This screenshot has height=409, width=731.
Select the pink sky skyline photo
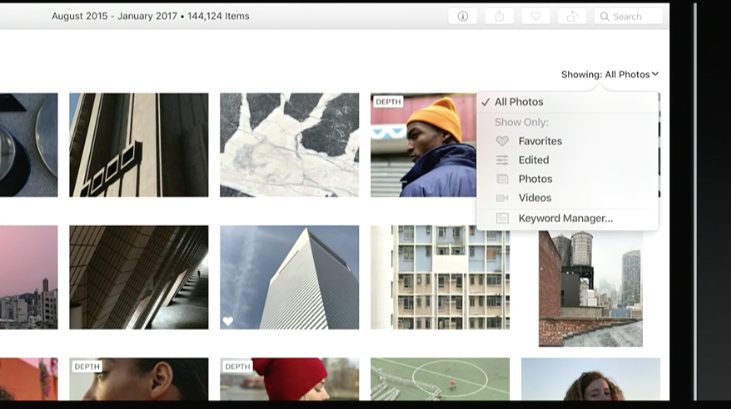(29, 277)
